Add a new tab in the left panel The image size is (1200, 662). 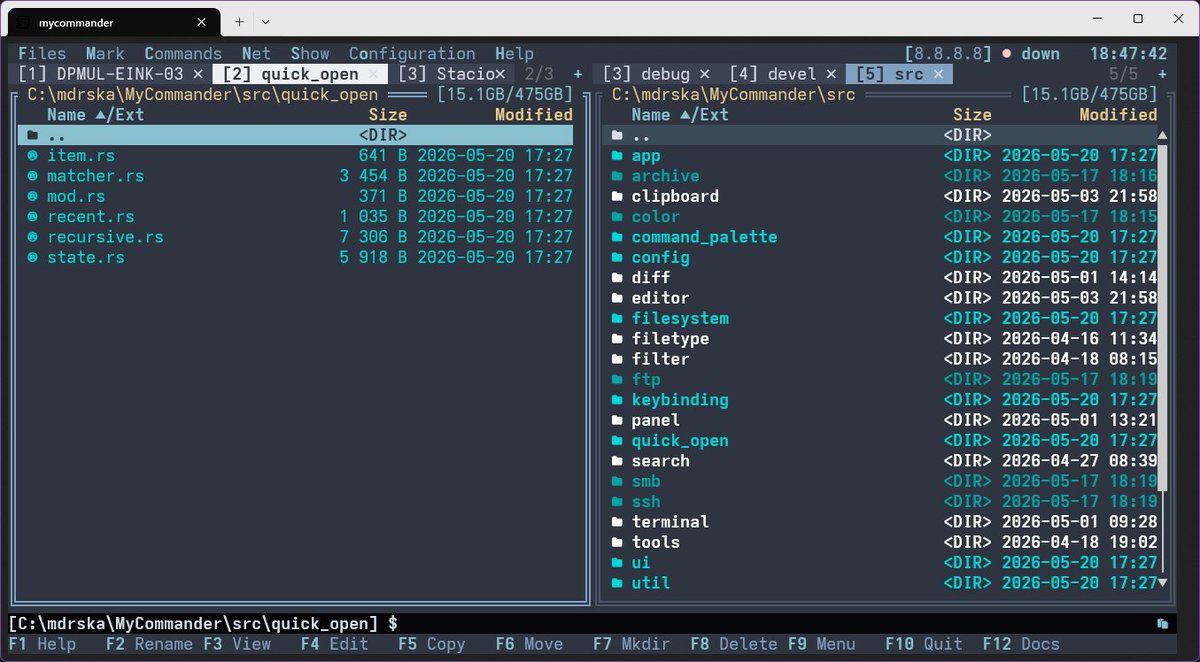[x=577, y=74]
